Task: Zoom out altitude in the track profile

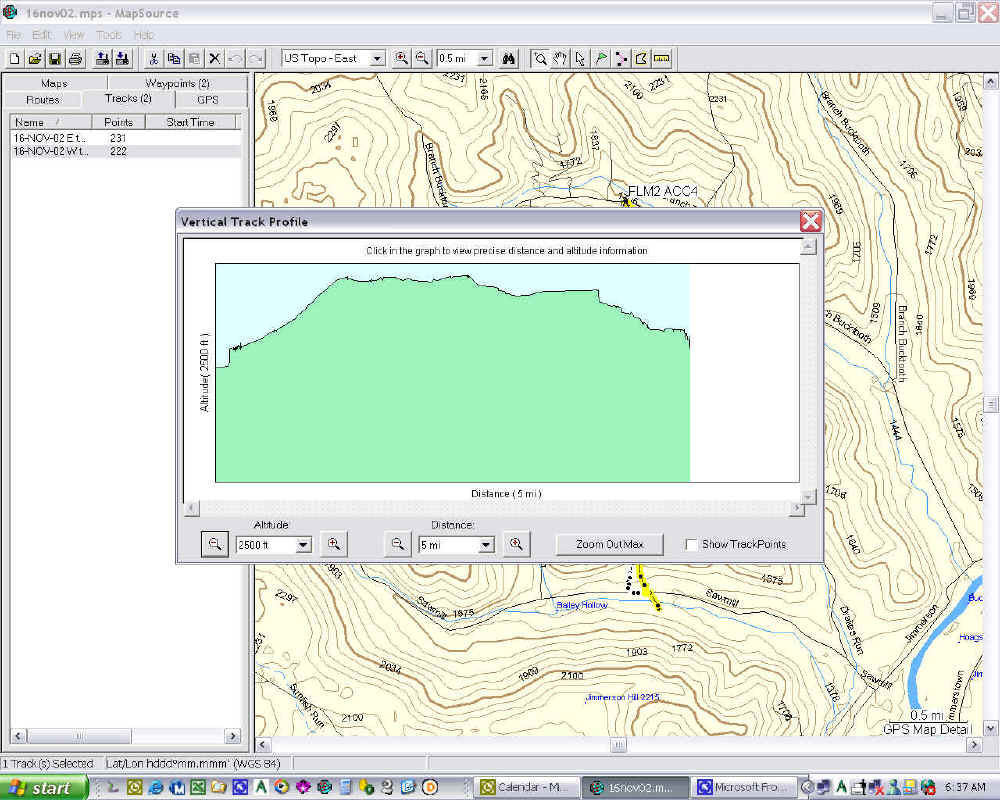Action: (x=215, y=544)
